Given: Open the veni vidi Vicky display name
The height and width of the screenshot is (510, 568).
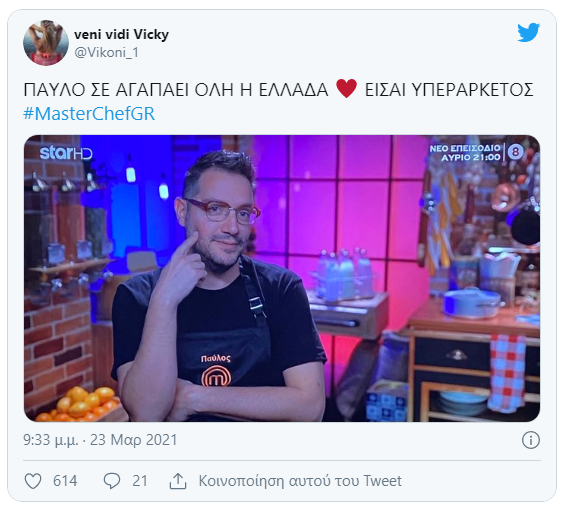Looking at the screenshot, I should tap(121, 34).
